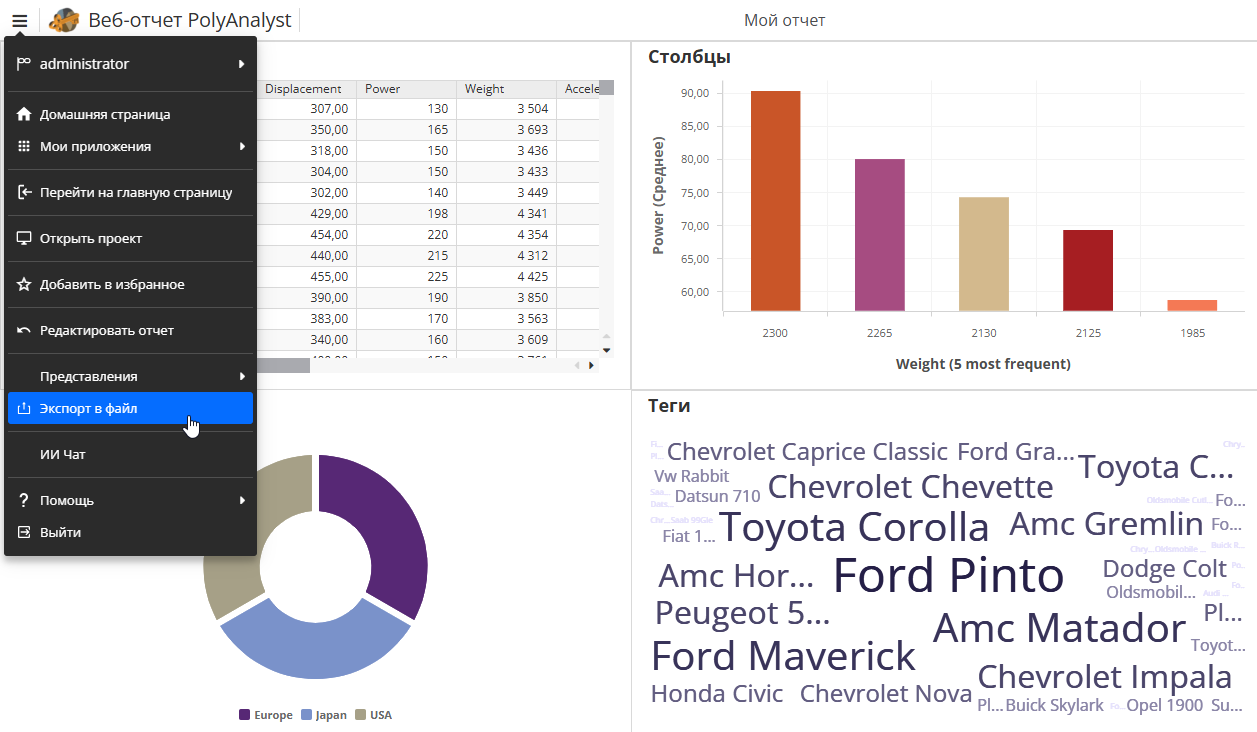Click the Ford Maverick tag
This screenshot has width=1257, height=732.
point(783,656)
